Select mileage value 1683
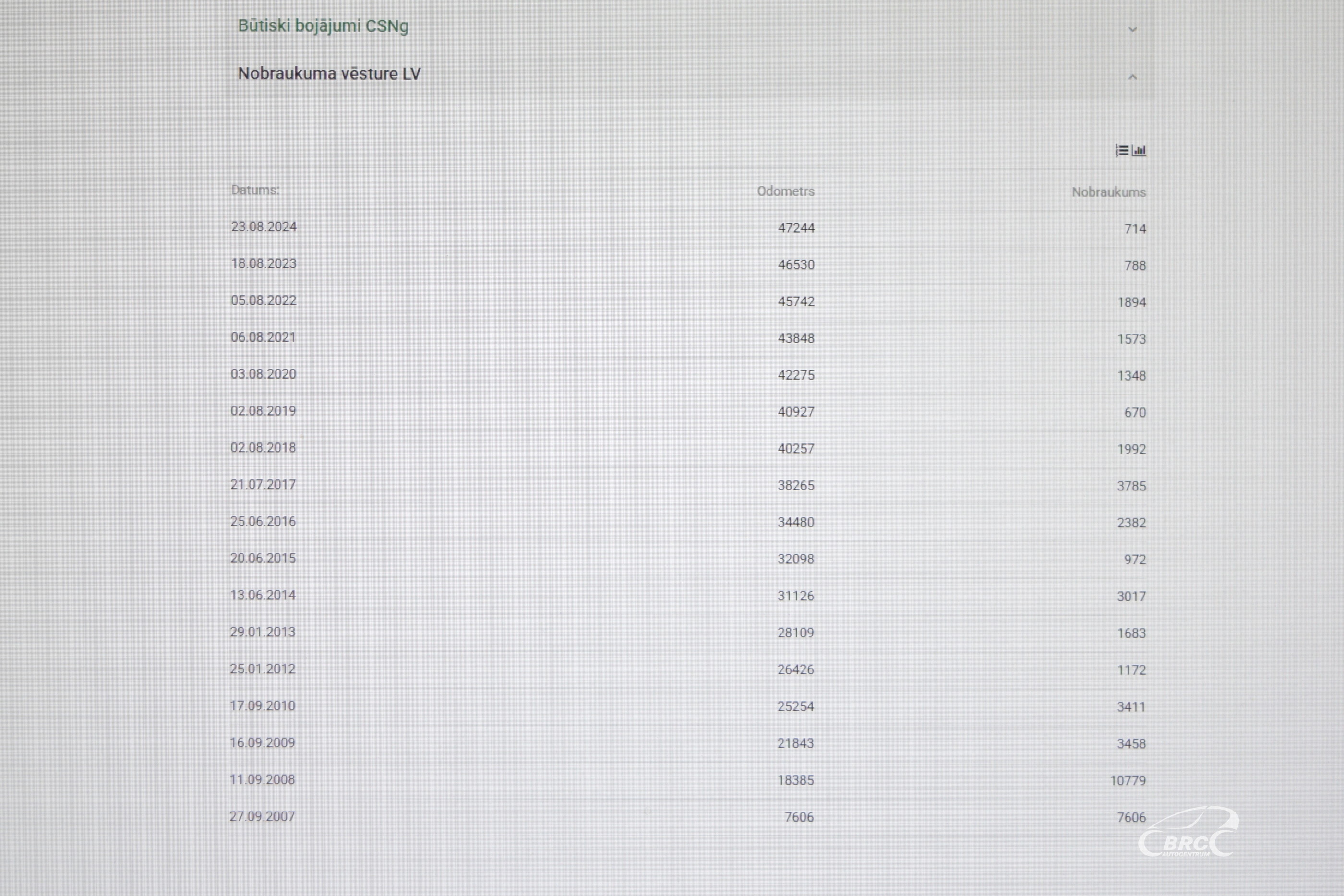1344x896 pixels. [1131, 633]
